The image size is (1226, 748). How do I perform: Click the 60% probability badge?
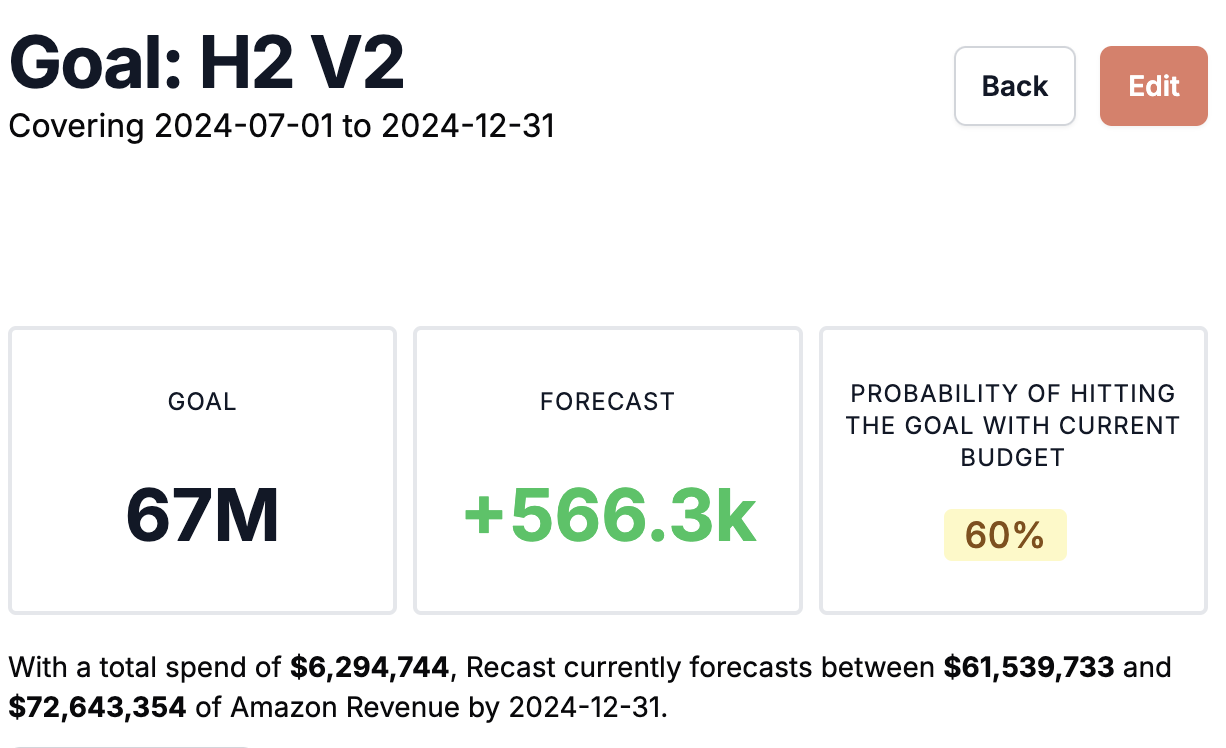coord(1005,535)
